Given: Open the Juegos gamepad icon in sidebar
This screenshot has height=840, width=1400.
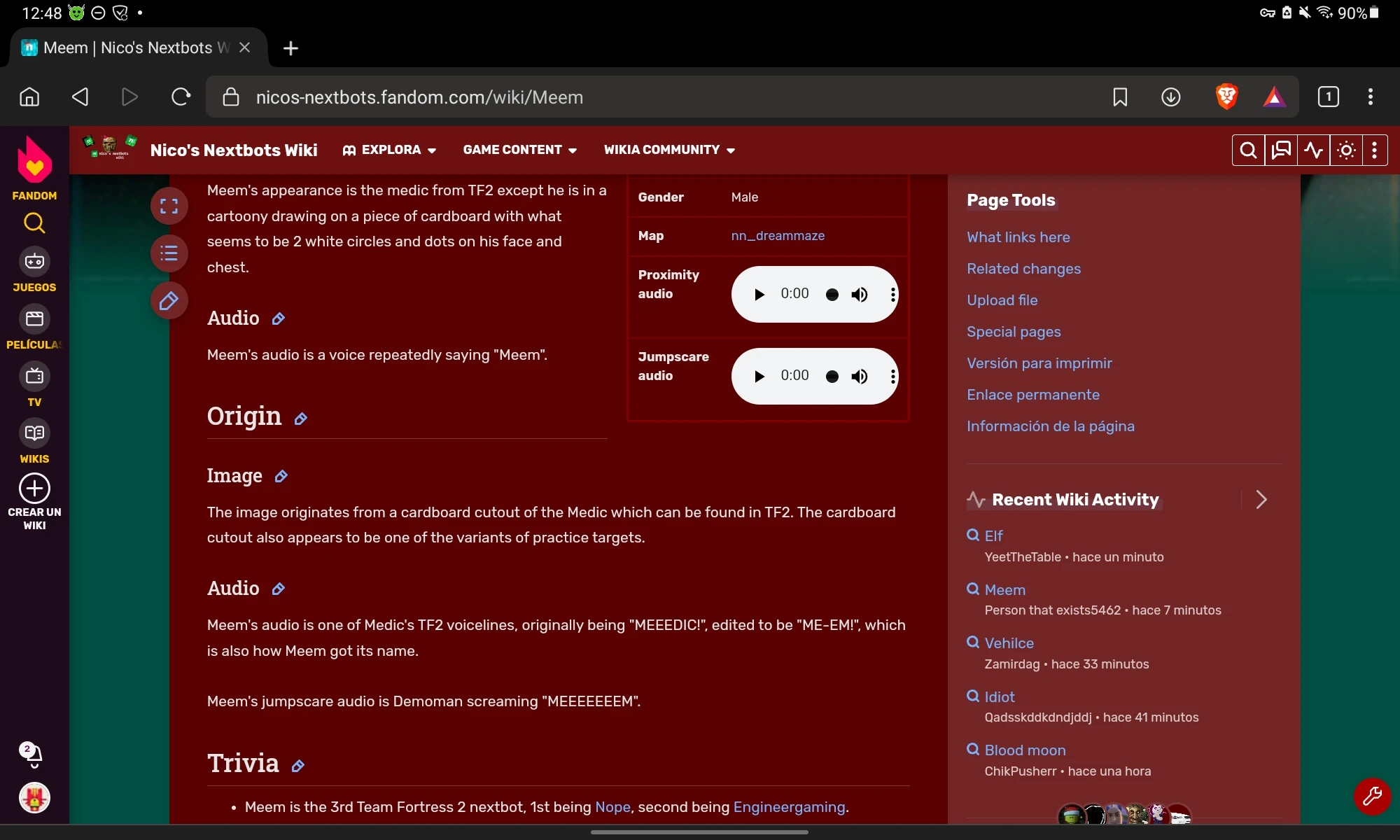Looking at the screenshot, I should tap(34, 262).
